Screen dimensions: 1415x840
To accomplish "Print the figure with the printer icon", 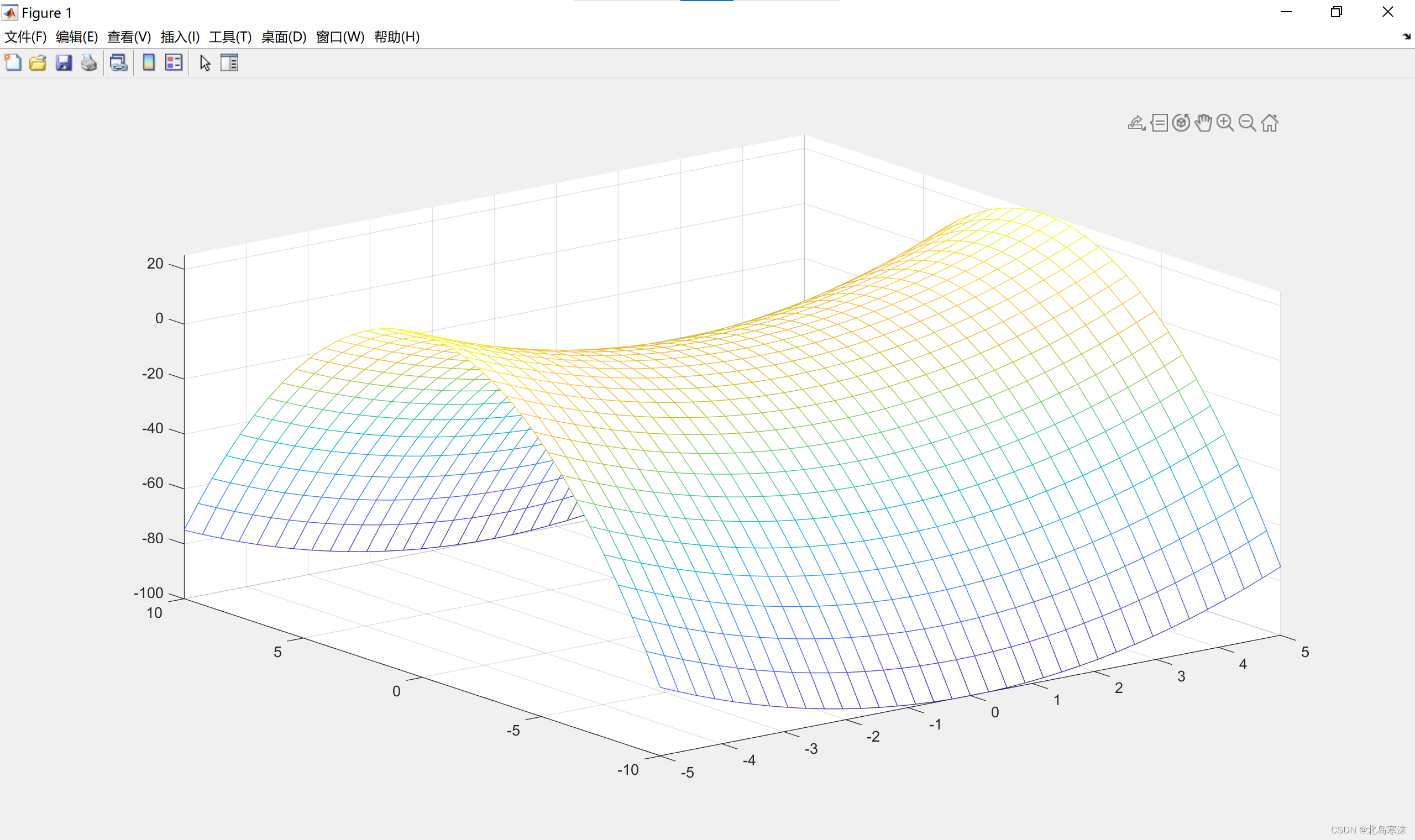I will click(89, 63).
